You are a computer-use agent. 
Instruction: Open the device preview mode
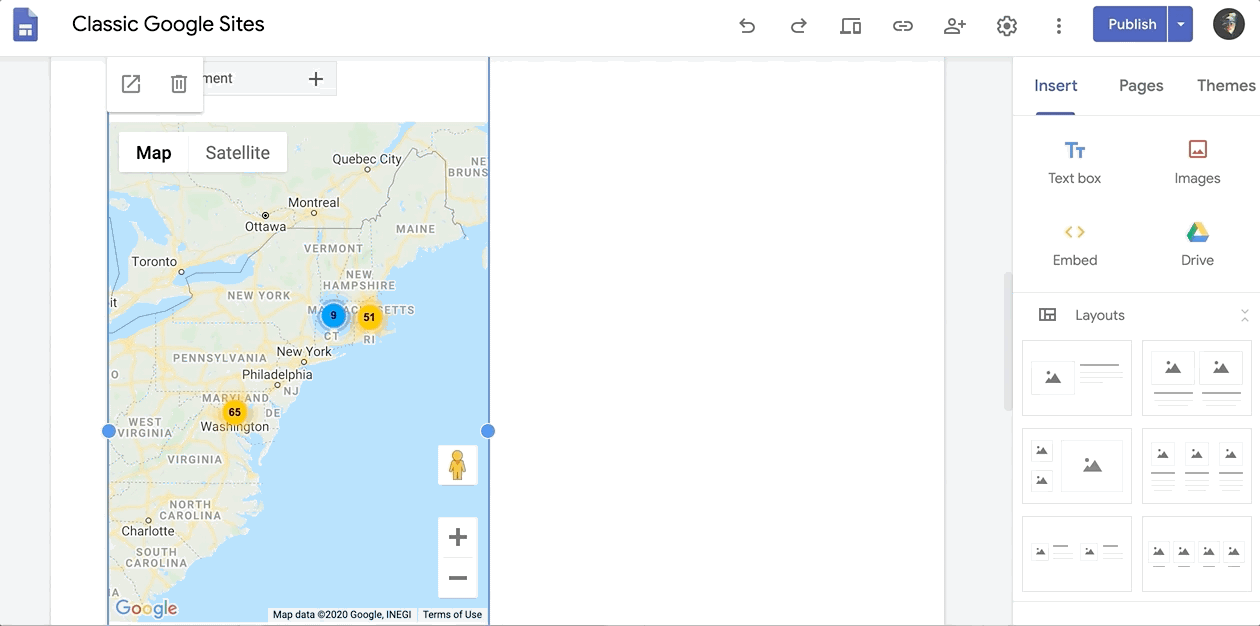[x=851, y=26]
